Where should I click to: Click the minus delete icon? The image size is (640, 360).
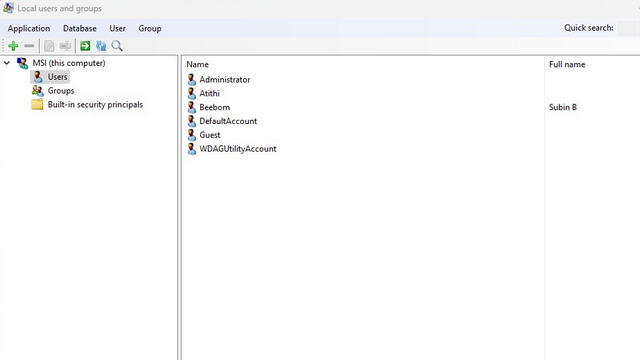(29, 46)
